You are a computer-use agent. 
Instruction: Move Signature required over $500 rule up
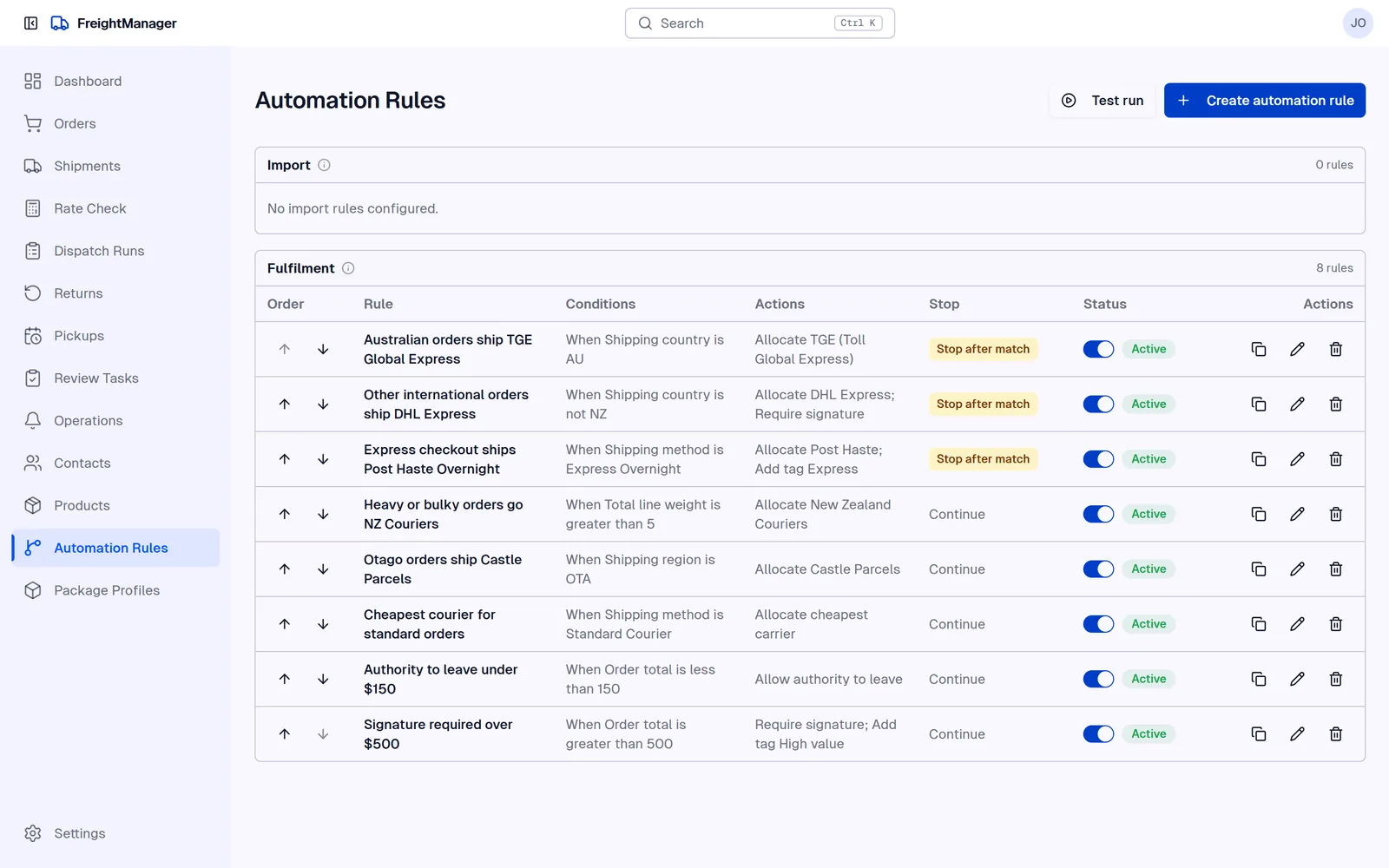pos(285,734)
